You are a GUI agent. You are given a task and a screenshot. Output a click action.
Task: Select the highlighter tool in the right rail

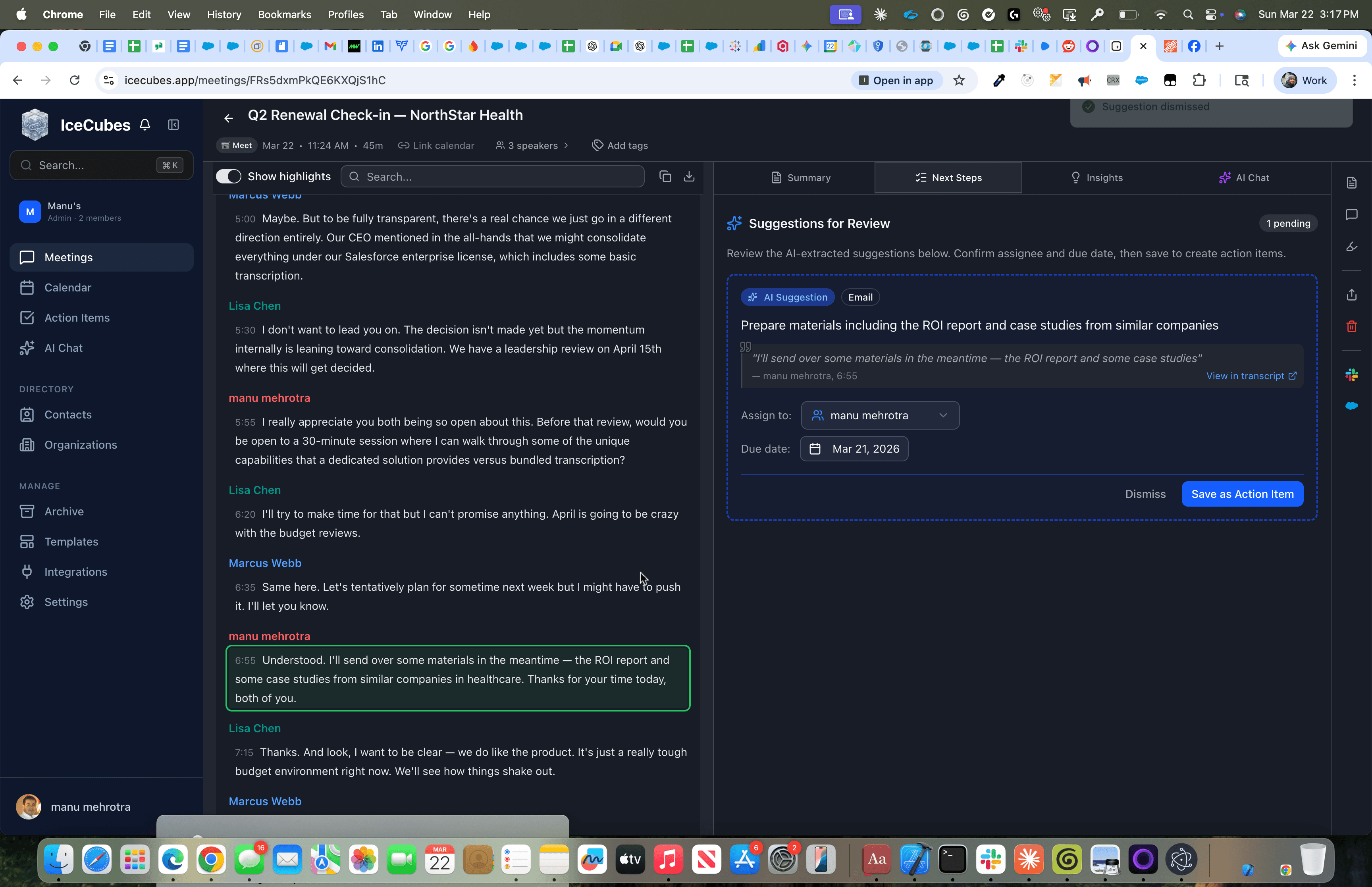point(1352,247)
